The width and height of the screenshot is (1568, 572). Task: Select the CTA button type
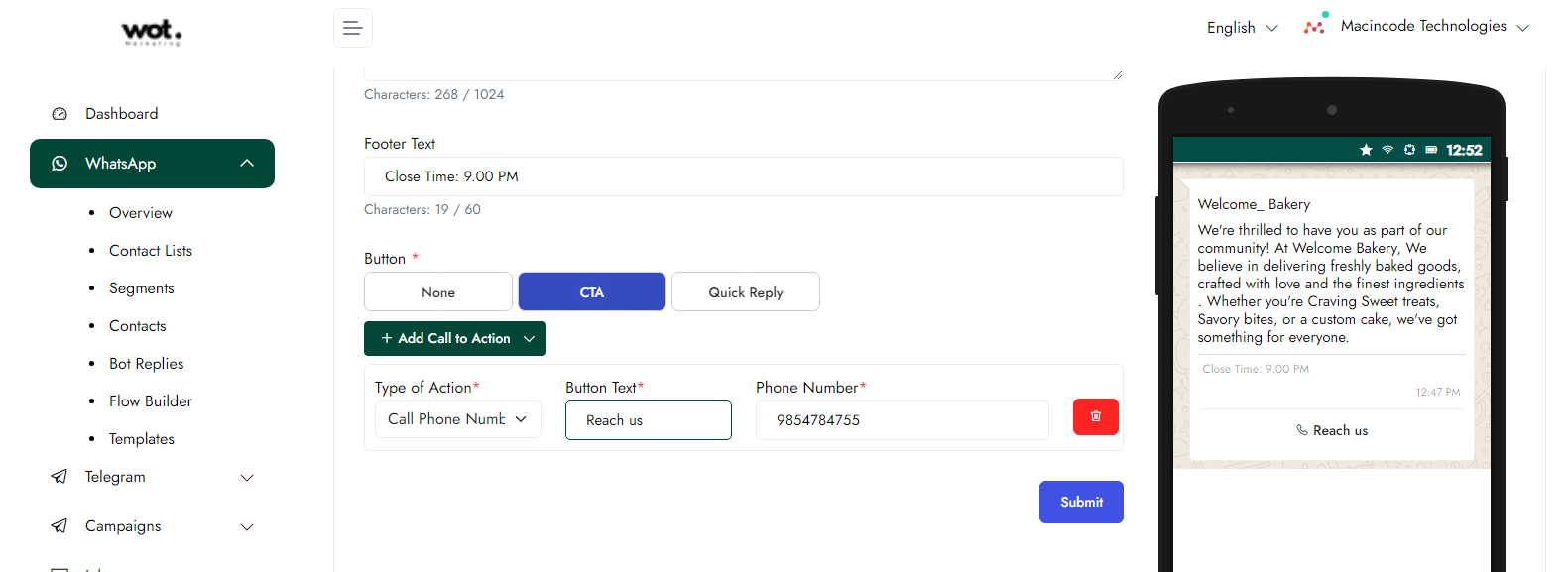[x=591, y=292]
